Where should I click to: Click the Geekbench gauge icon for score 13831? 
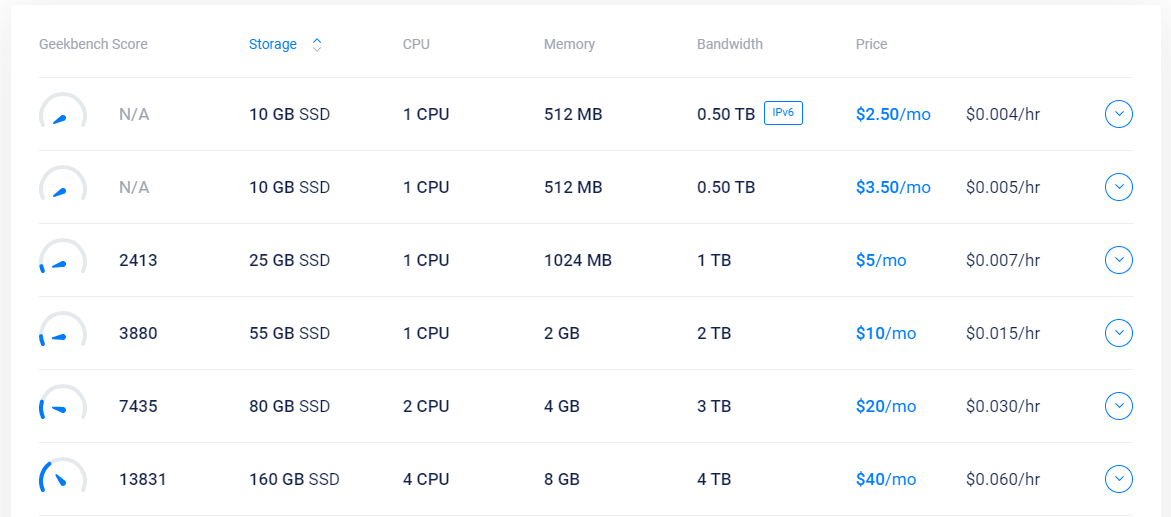coord(63,477)
